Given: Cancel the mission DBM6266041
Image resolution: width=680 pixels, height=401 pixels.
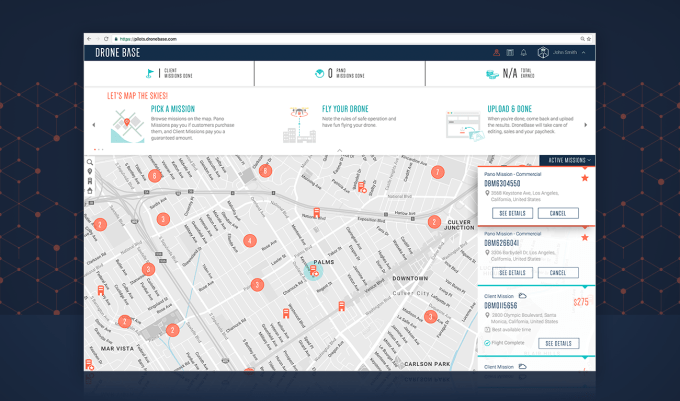Looking at the screenshot, I should (x=558, y=273).
